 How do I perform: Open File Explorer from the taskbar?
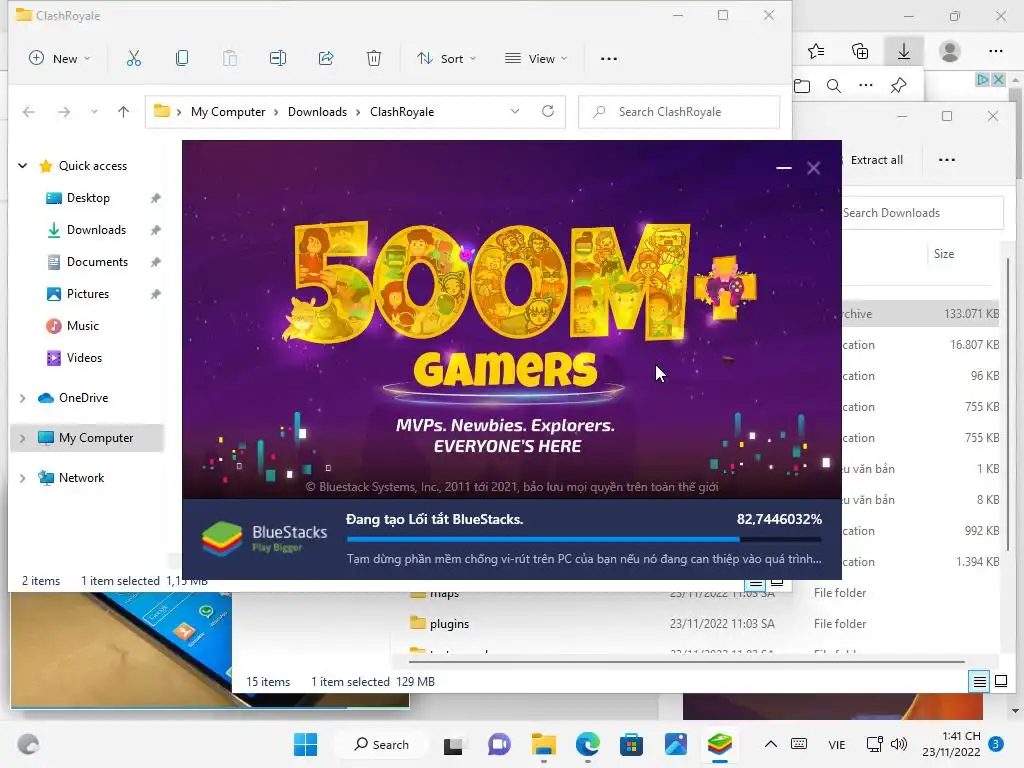[x=543, y=744]
